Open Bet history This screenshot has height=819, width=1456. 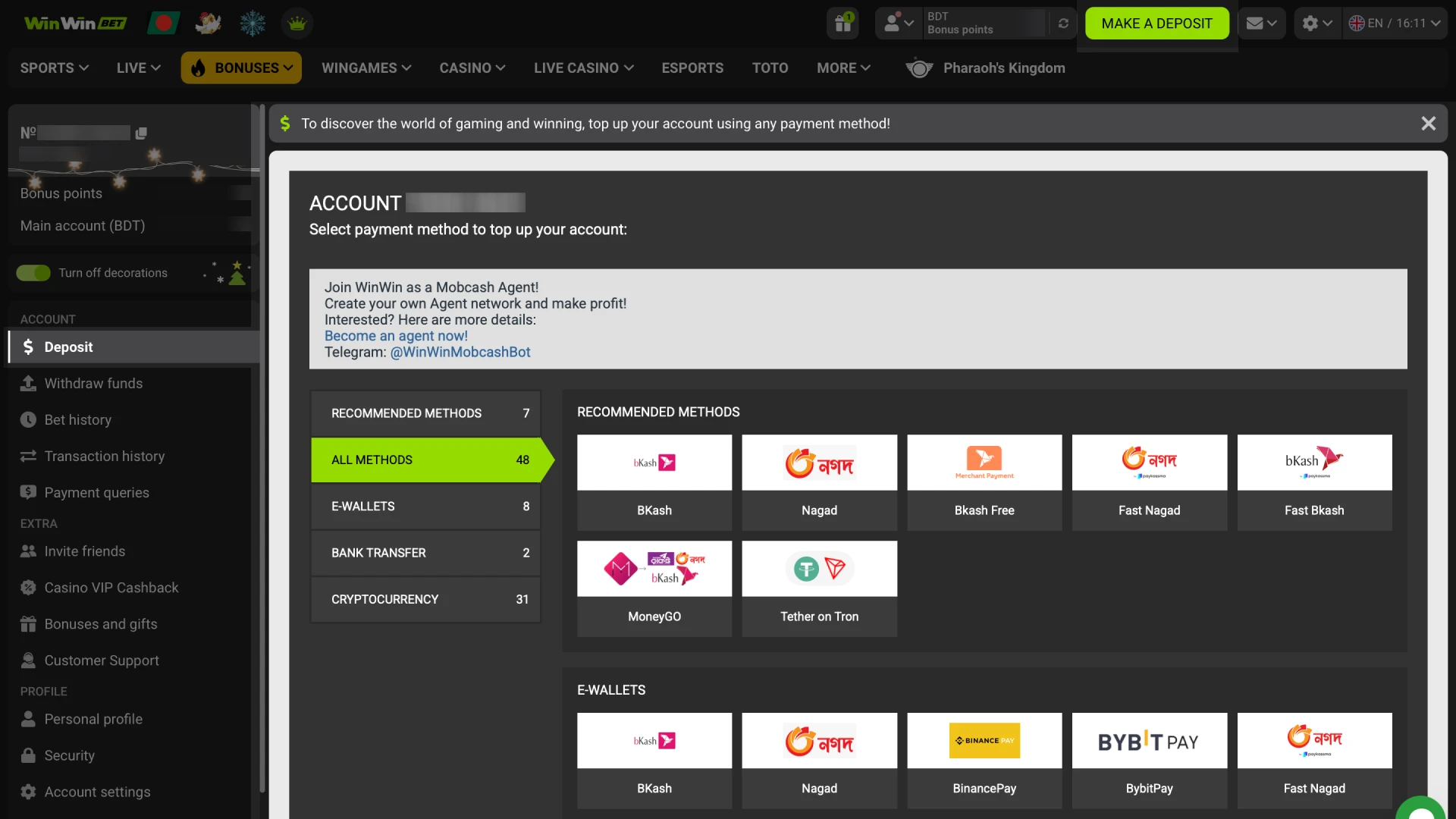(x=77, y=419)
